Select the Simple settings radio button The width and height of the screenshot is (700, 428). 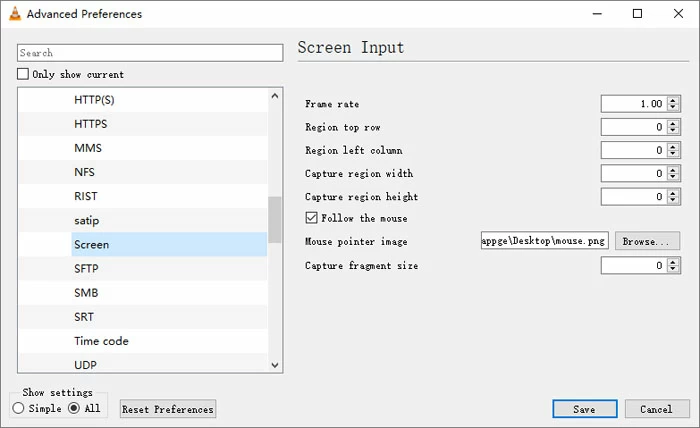pos(18,408)
